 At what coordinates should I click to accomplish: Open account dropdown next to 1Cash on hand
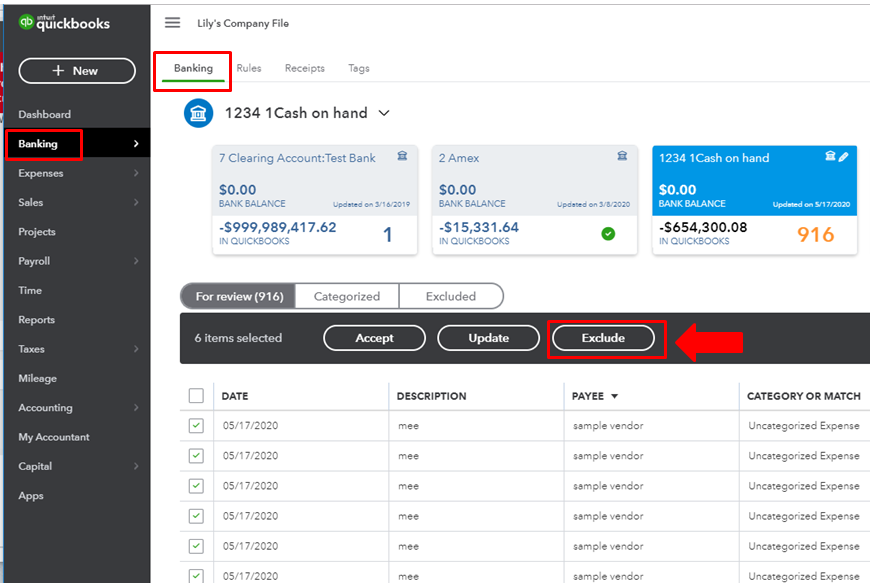point(384,113)
